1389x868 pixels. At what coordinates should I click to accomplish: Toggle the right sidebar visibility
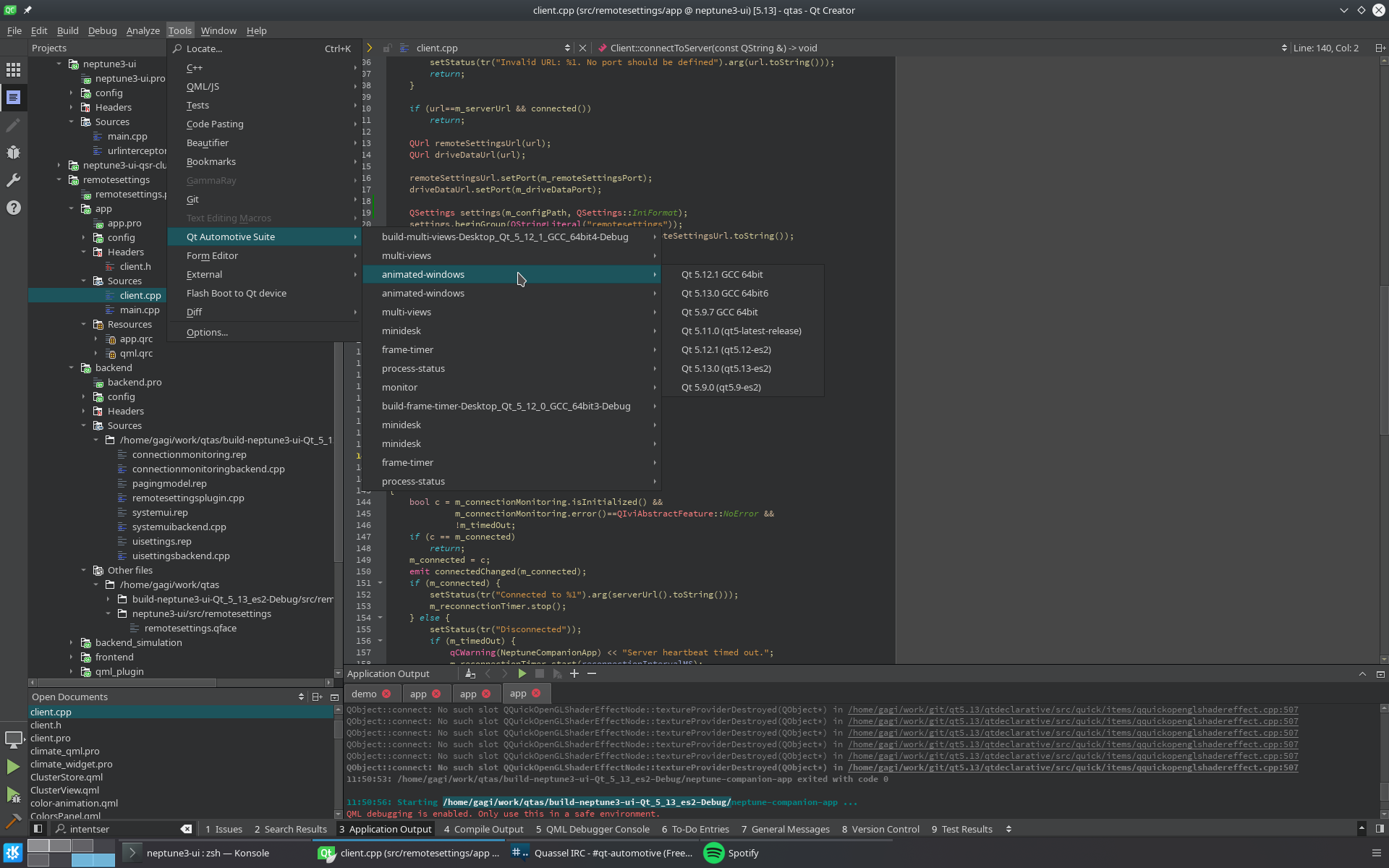(1380, 829)
